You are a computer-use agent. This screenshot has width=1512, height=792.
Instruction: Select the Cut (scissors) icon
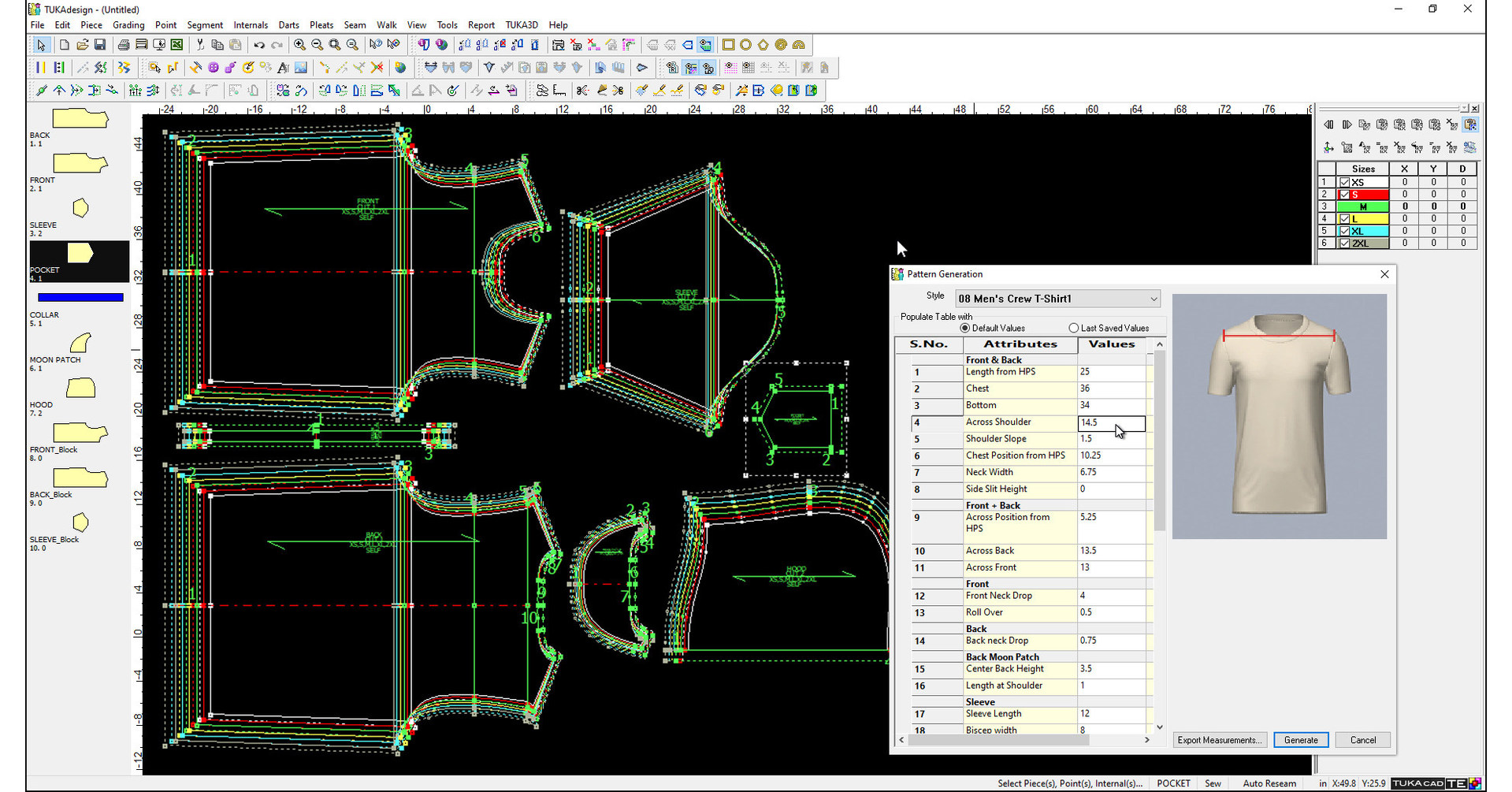199,45
